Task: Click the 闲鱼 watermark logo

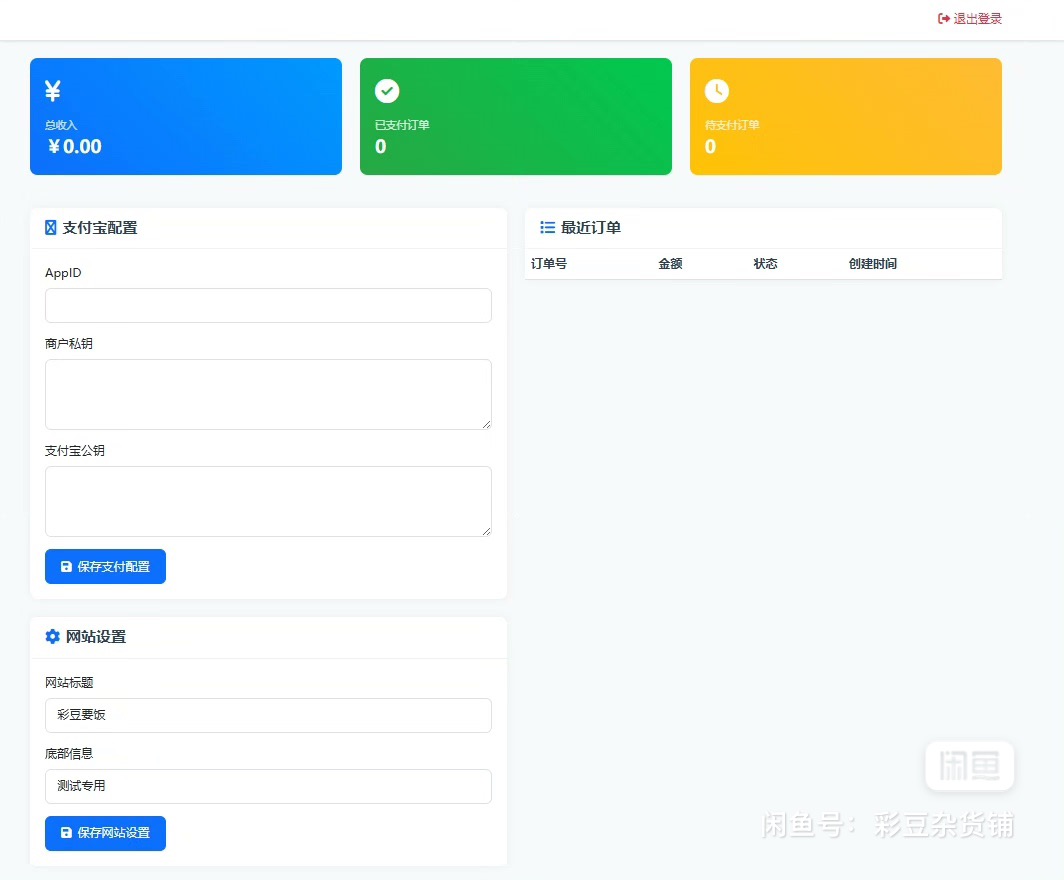Action: pyautogui.click(x=969, y=766)
